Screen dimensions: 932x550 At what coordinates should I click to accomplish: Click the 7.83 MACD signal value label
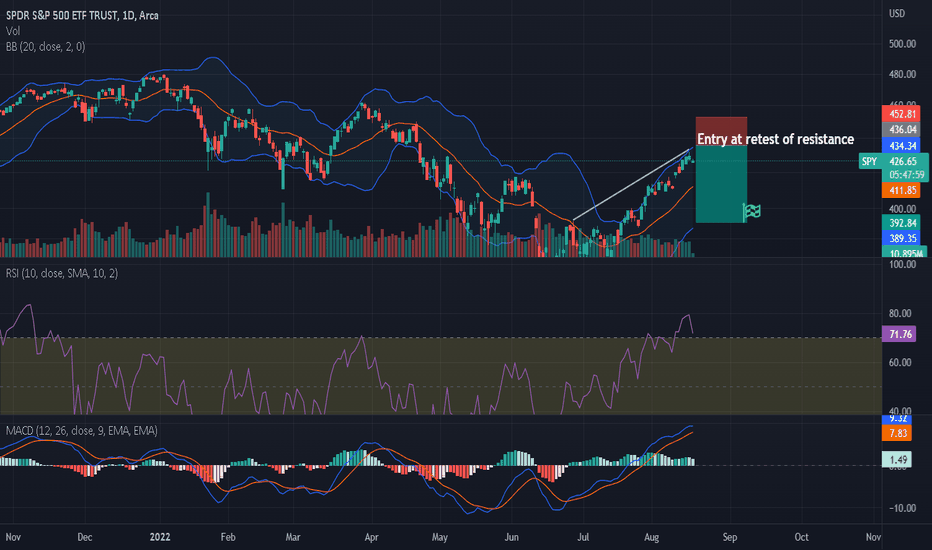point(898,433)
